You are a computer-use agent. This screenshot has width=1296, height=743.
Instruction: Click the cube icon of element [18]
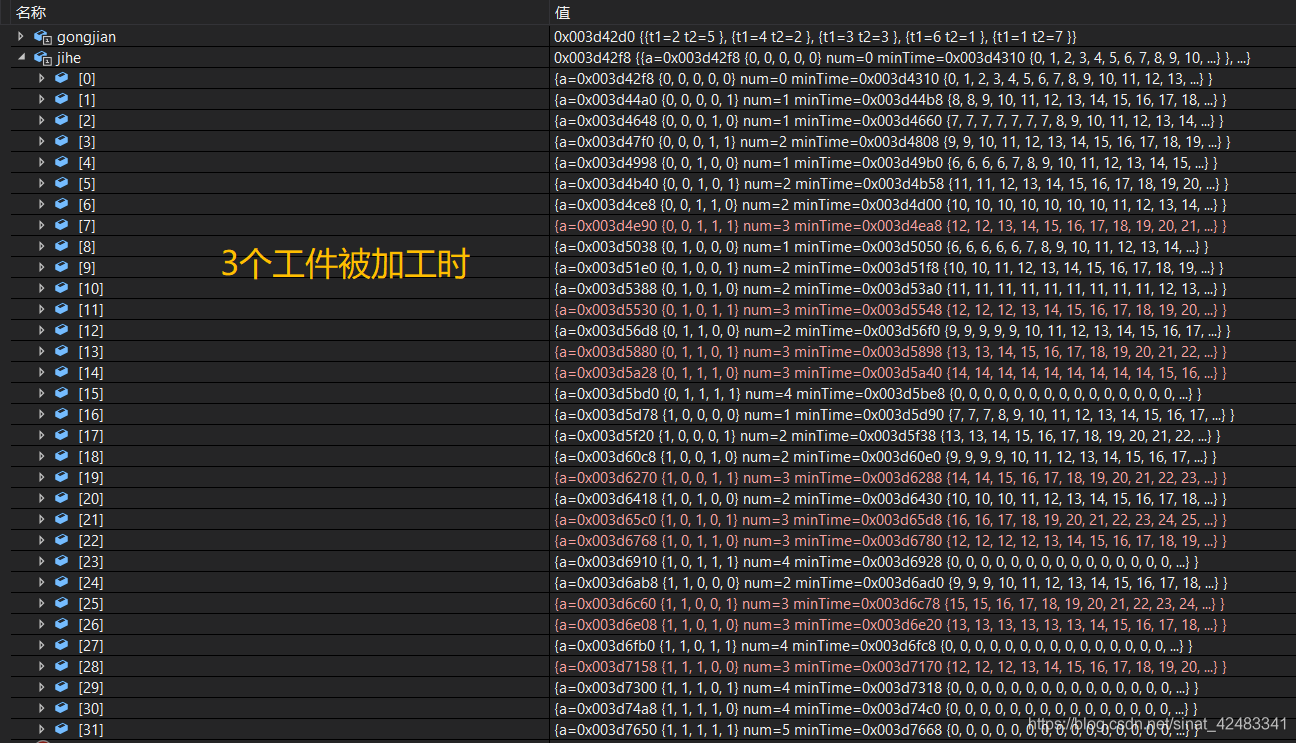tap(62, 456)
